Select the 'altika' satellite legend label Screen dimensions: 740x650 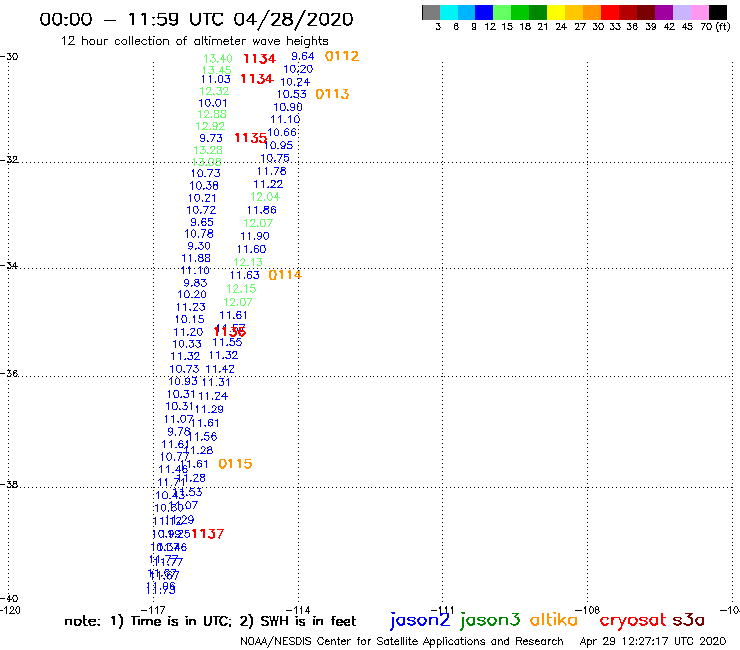[554, 619]
